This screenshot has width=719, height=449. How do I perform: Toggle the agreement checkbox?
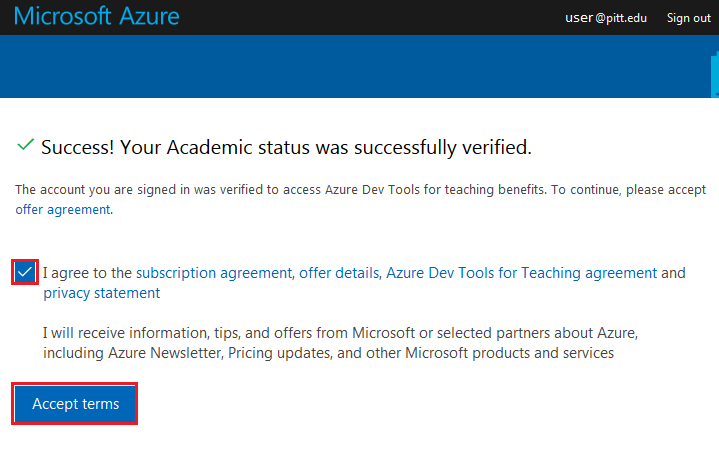26,272
